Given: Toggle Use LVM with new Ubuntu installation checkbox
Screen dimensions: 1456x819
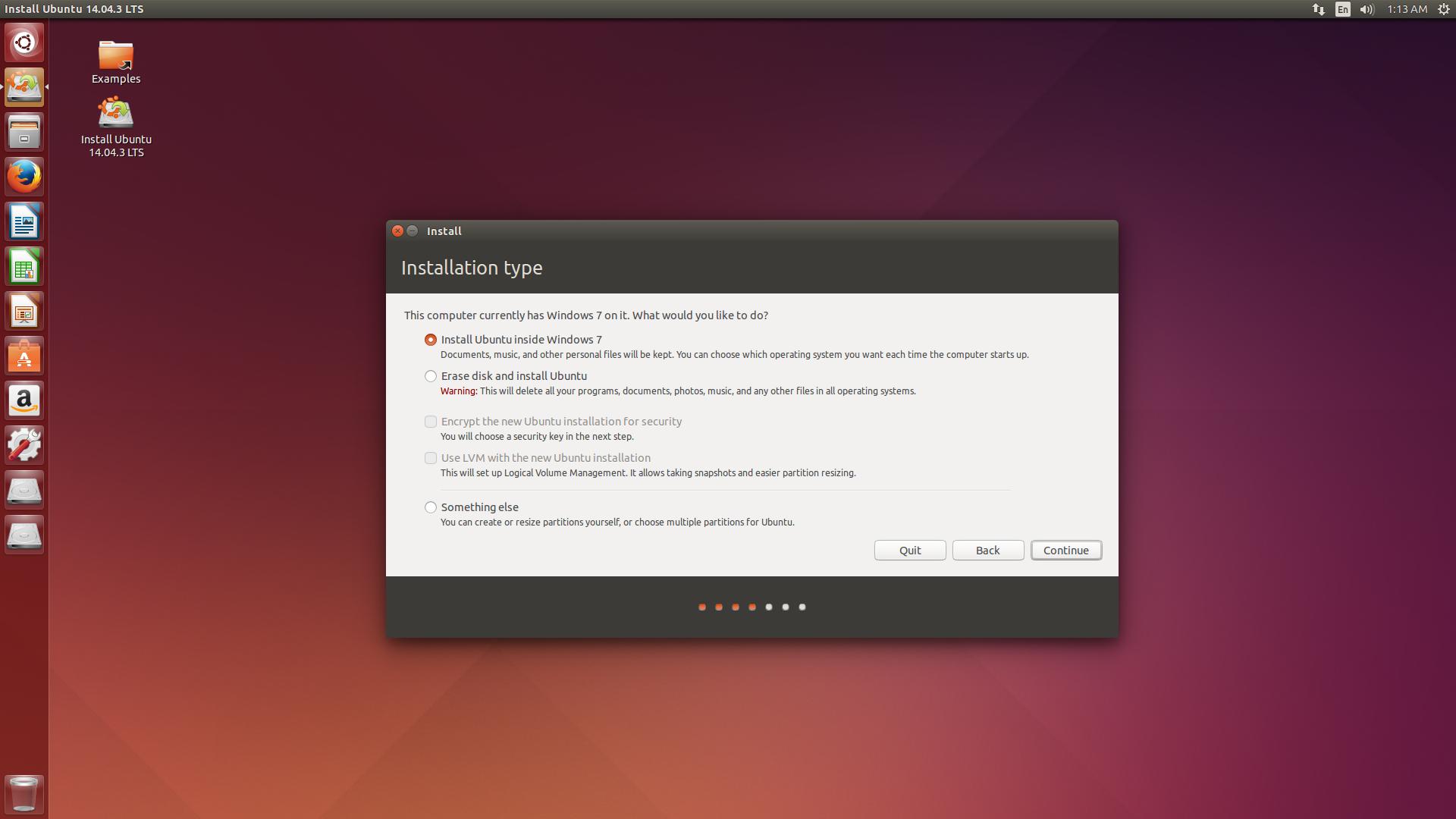Looking at the screenshot, I should [x=431, y=458].
